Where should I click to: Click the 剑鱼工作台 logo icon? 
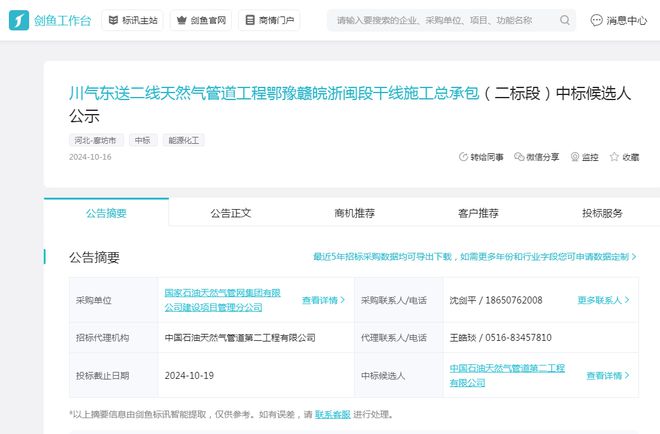pos(19,20)
